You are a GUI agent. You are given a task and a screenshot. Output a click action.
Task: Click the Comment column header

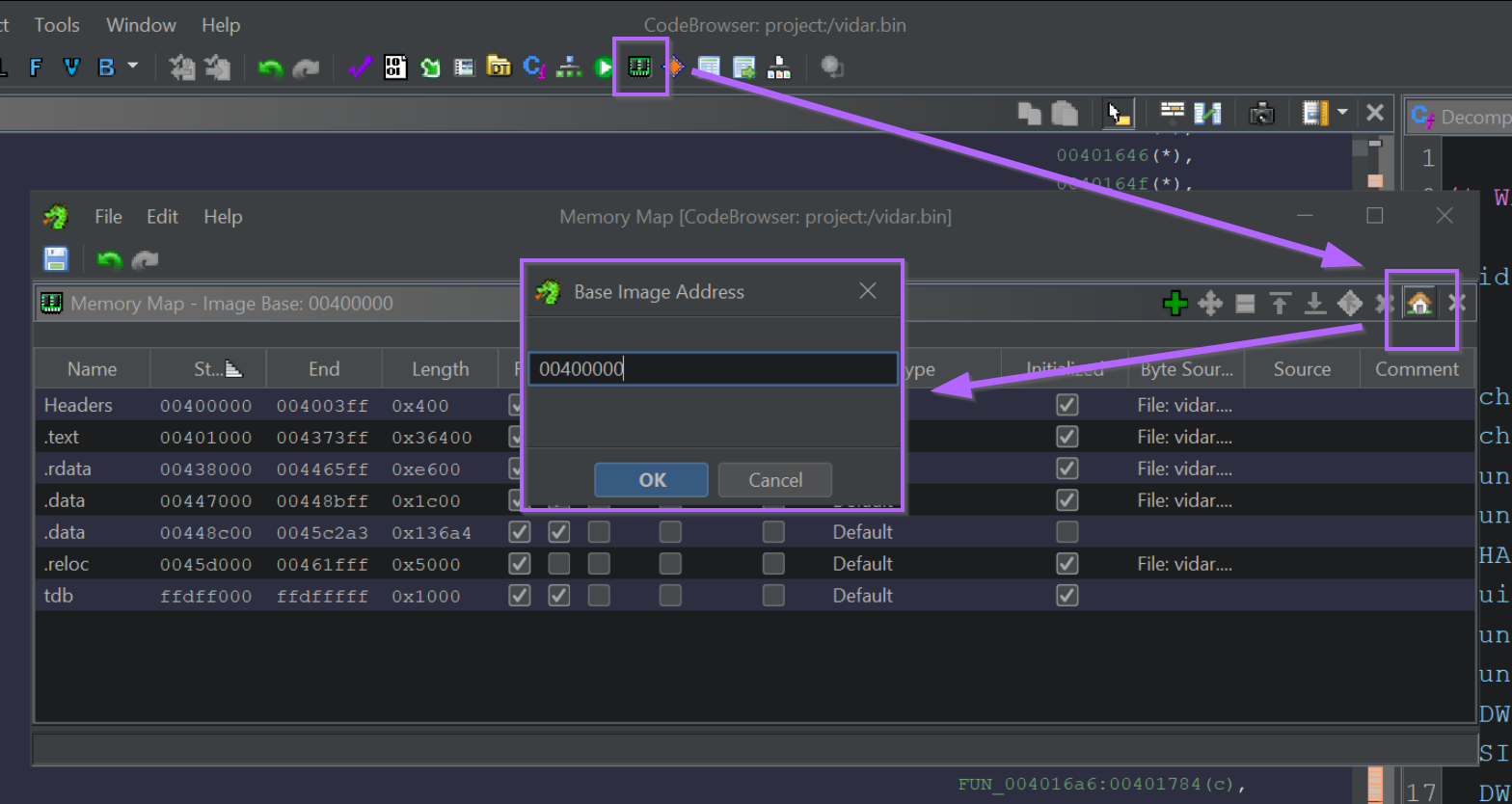1417,368
